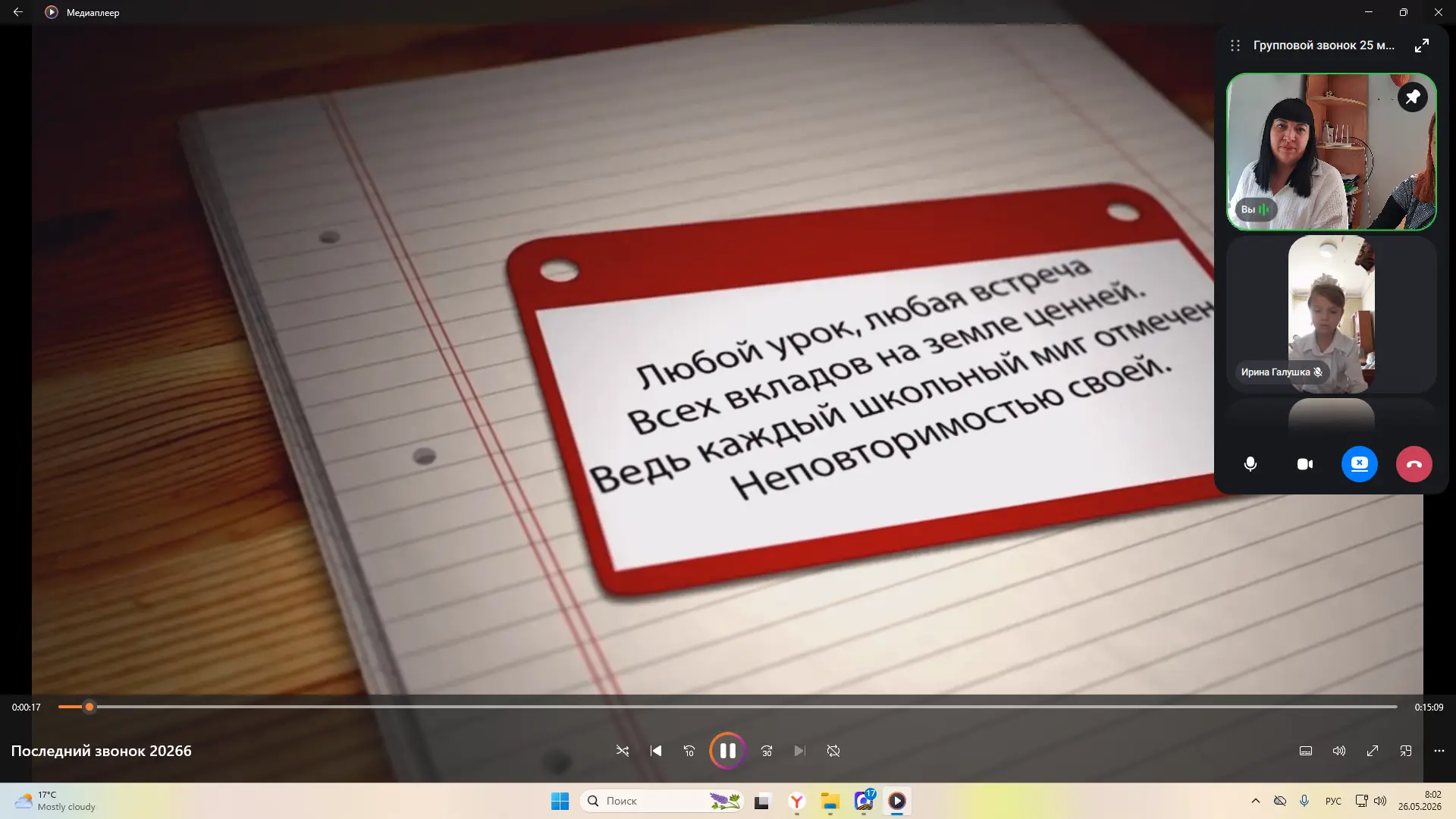
Task: Mute your microphone in the call
Action: (x=1250, y=464)
